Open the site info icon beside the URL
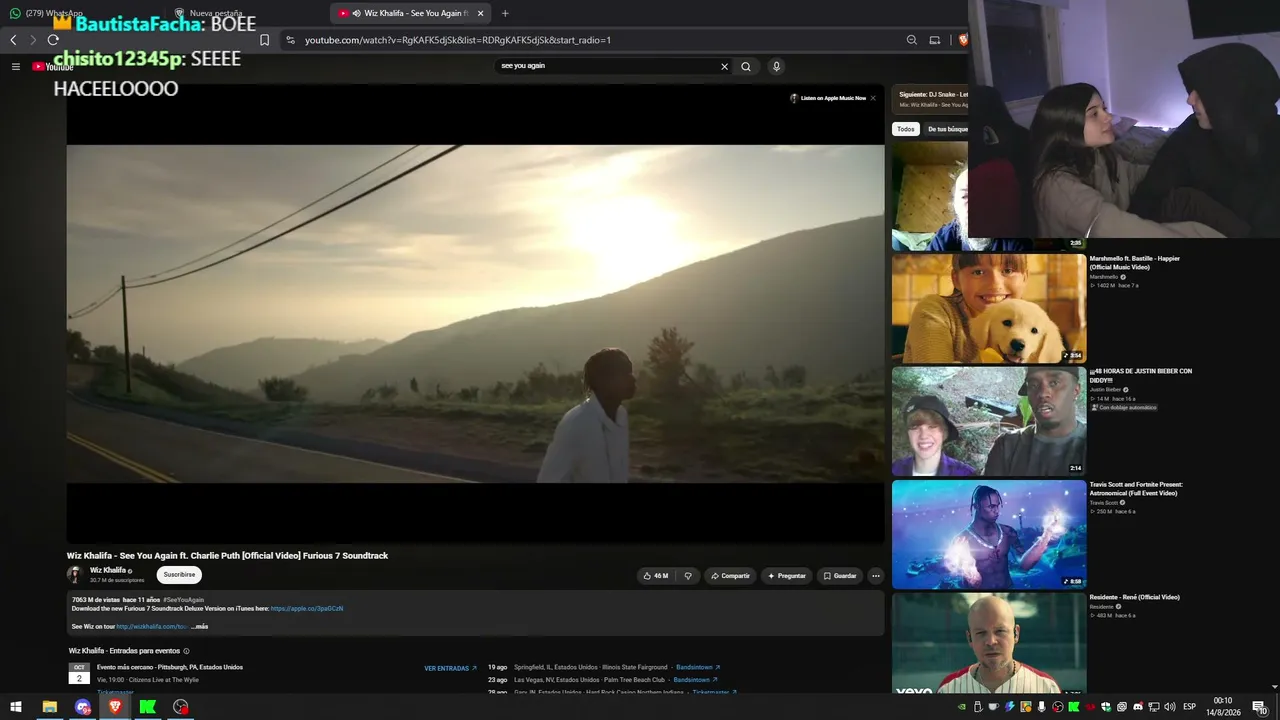 coord(290,40)
